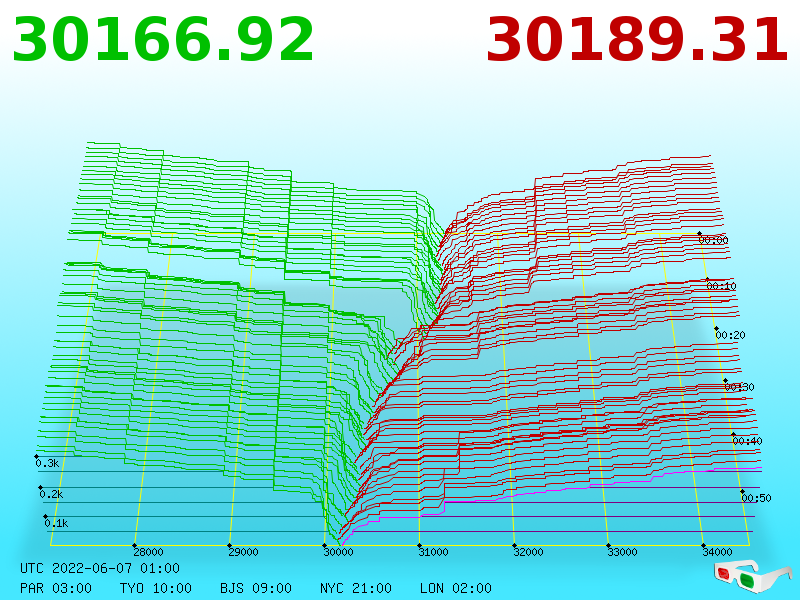The width and height of the screenshot is (800, 600).
Task: Click the LON 02:00 city time
Action: [456, 588]
